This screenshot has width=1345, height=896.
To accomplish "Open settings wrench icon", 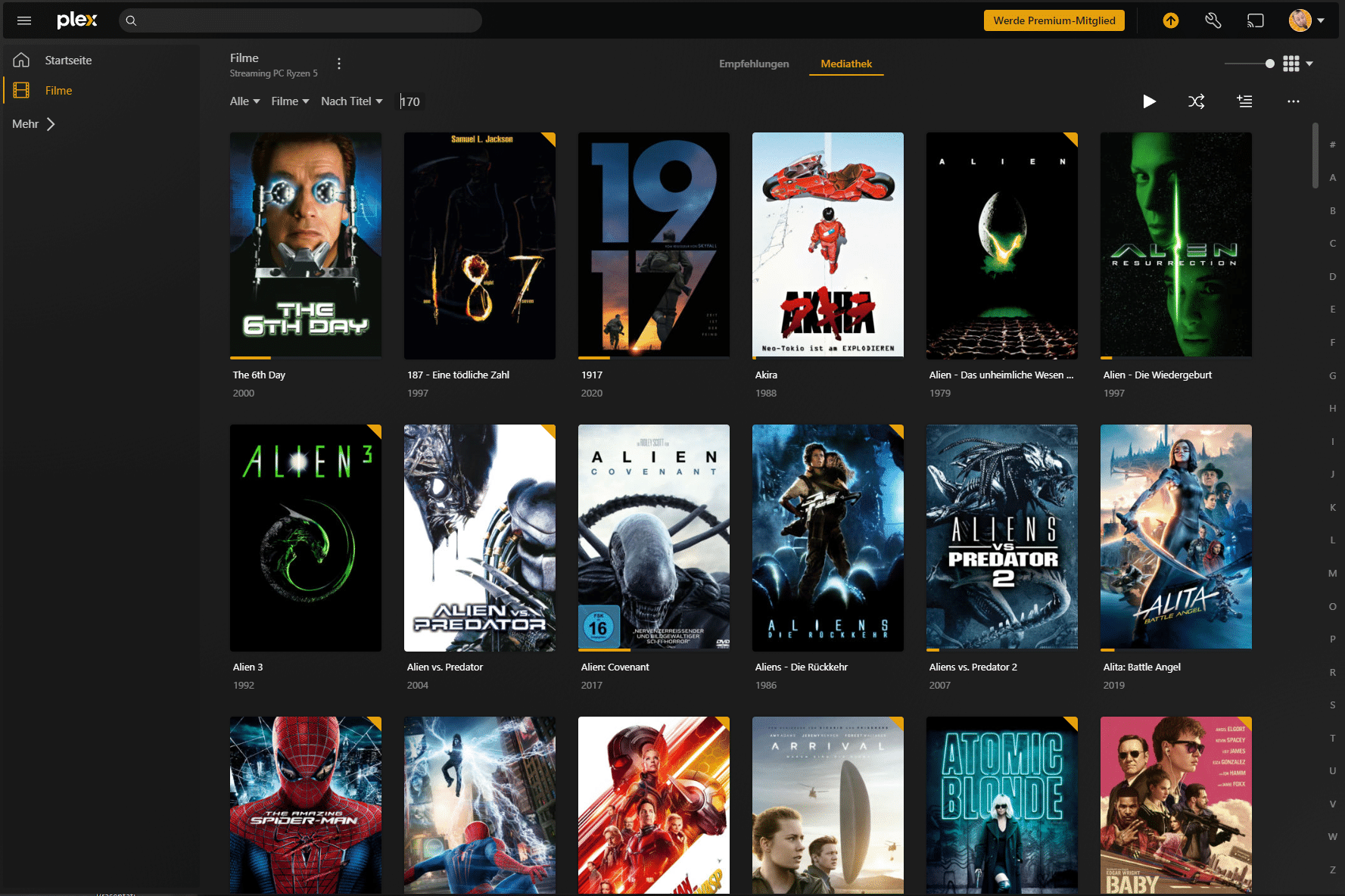I will coord(1213,20).
